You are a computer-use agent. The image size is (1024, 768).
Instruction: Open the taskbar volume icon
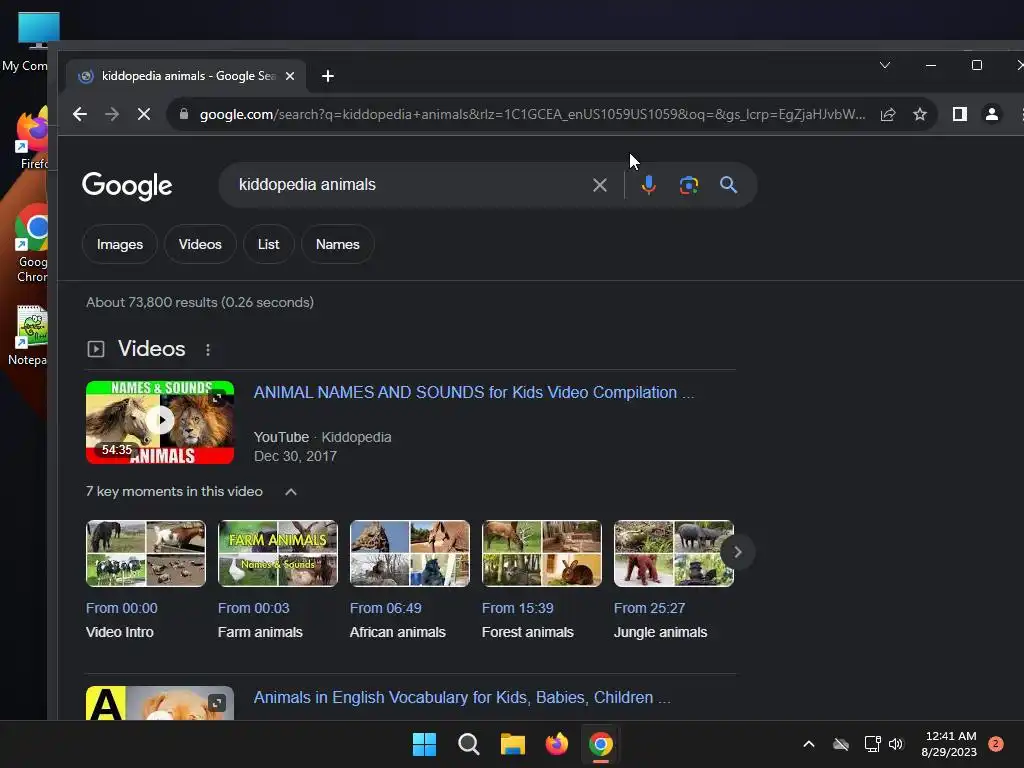896,744
